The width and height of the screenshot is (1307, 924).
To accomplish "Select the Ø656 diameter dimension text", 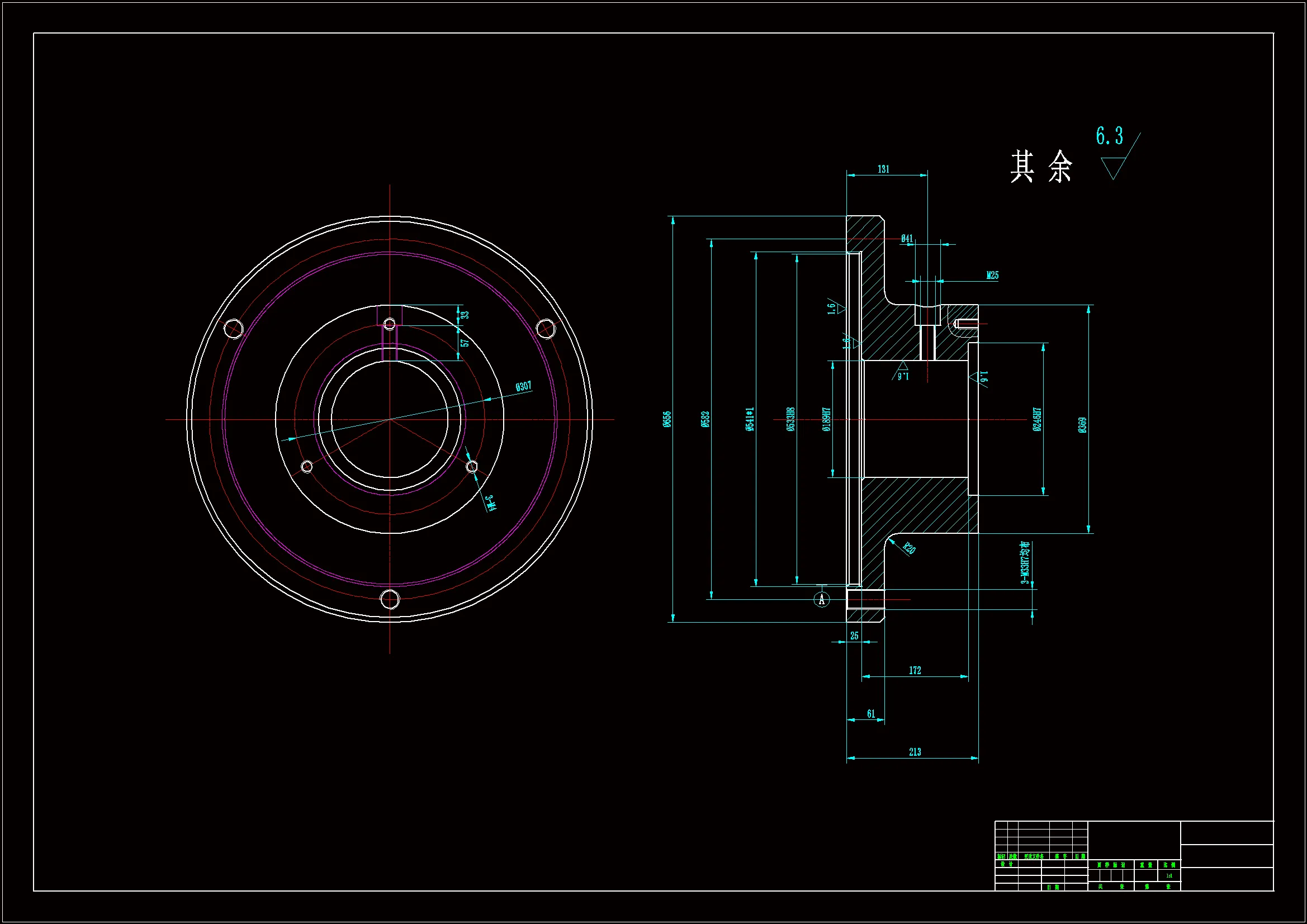I will tap(667, 419).
